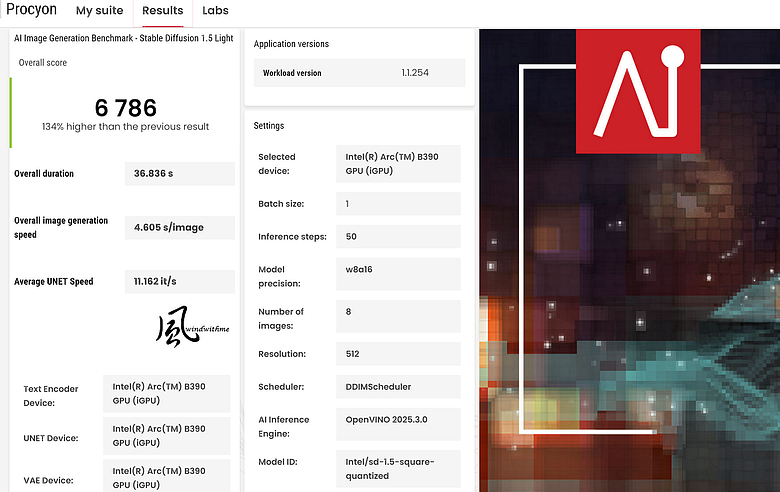The height and width of the screenshot is (492, 780).
Task: Click the benchmark title 'Stable Diffusion 1.5 Light'
Action: pyautogui.click(x=186, y=38)
